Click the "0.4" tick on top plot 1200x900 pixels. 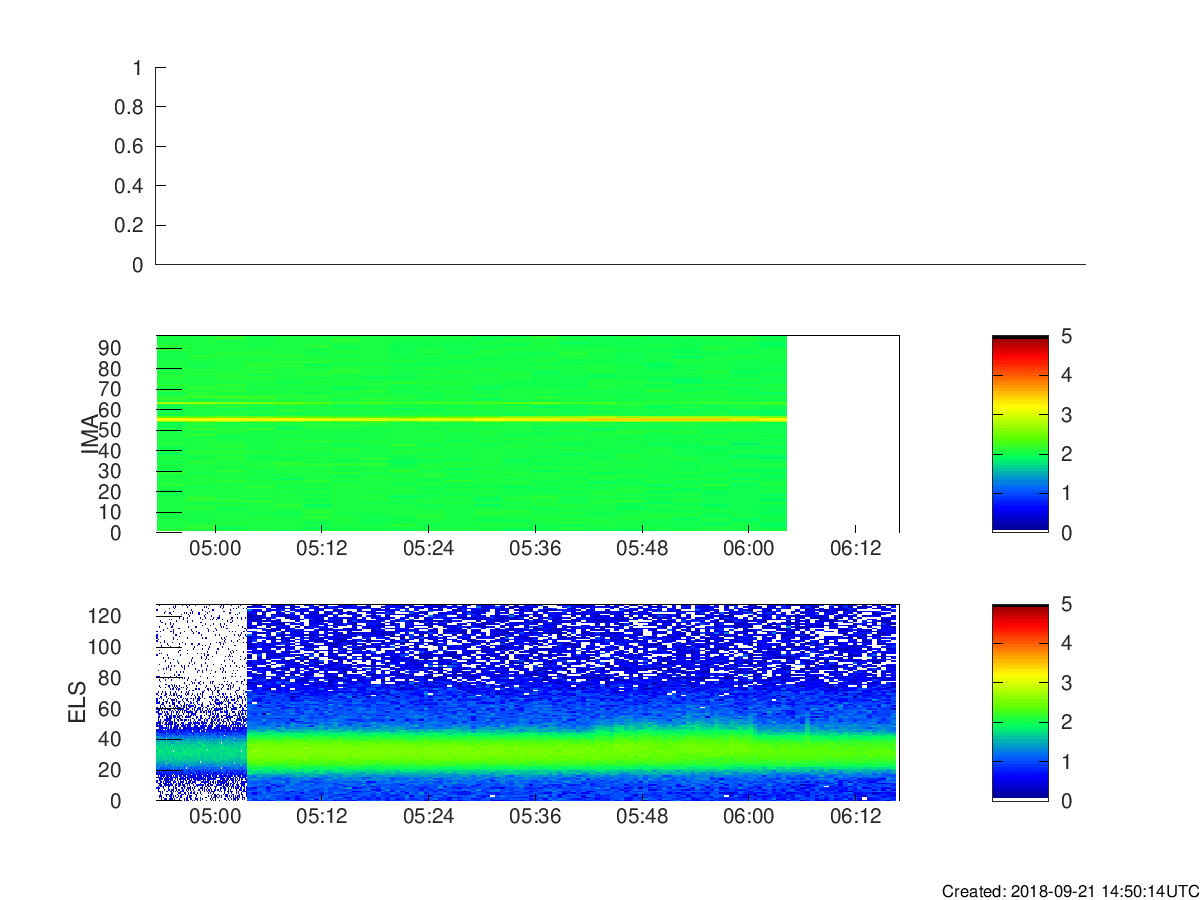tap(131, 186)
